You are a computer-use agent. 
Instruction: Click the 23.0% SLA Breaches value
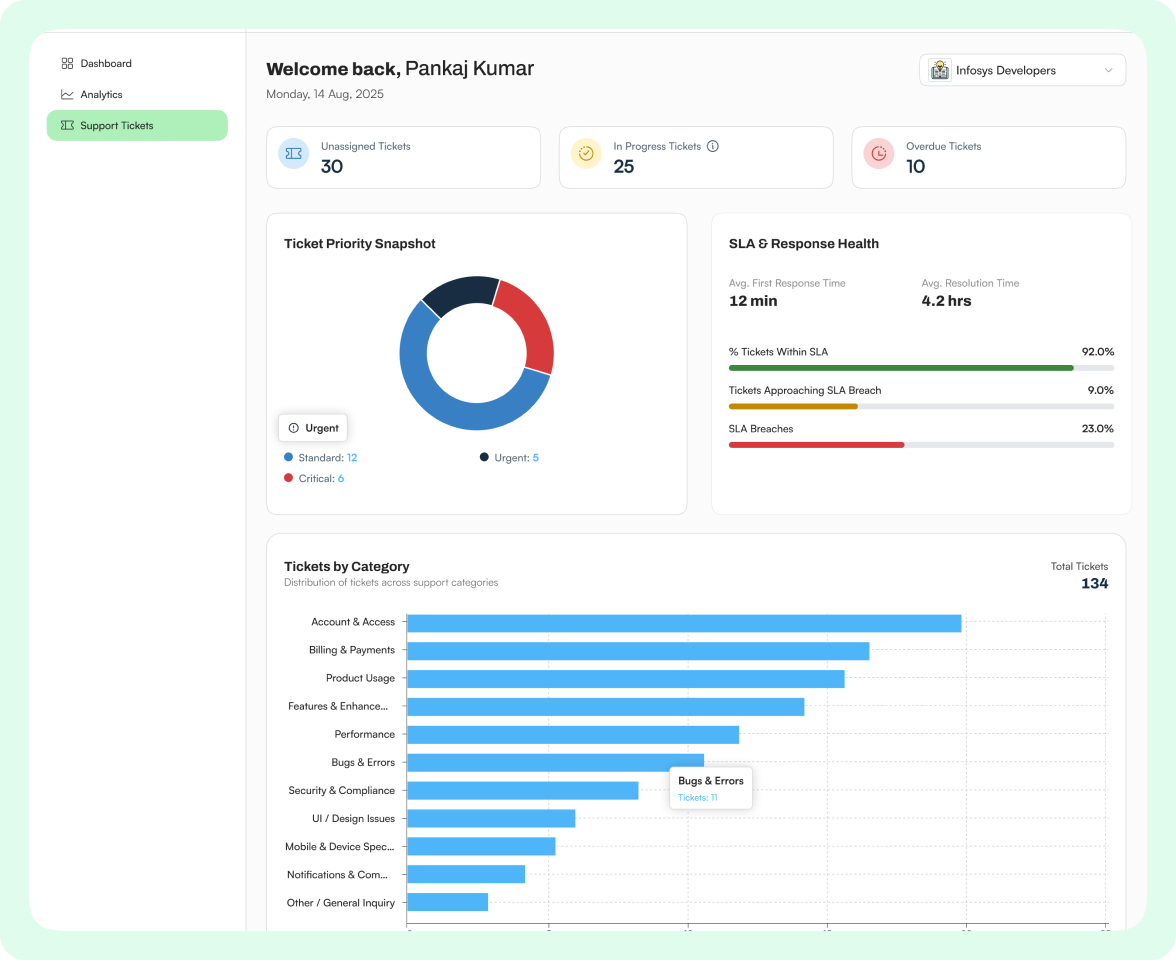pos(1098,429)
